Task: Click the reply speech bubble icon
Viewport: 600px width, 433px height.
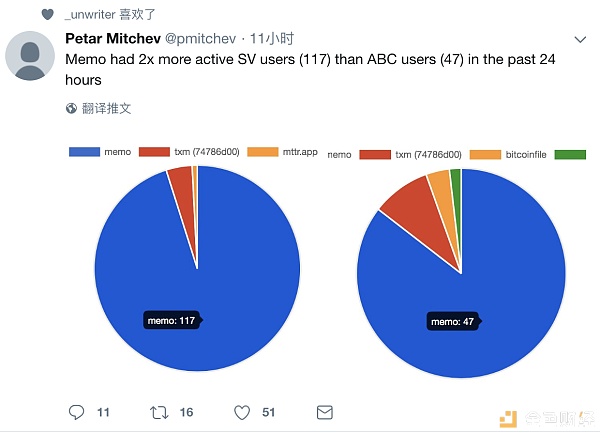Action: tap(77, 412)
